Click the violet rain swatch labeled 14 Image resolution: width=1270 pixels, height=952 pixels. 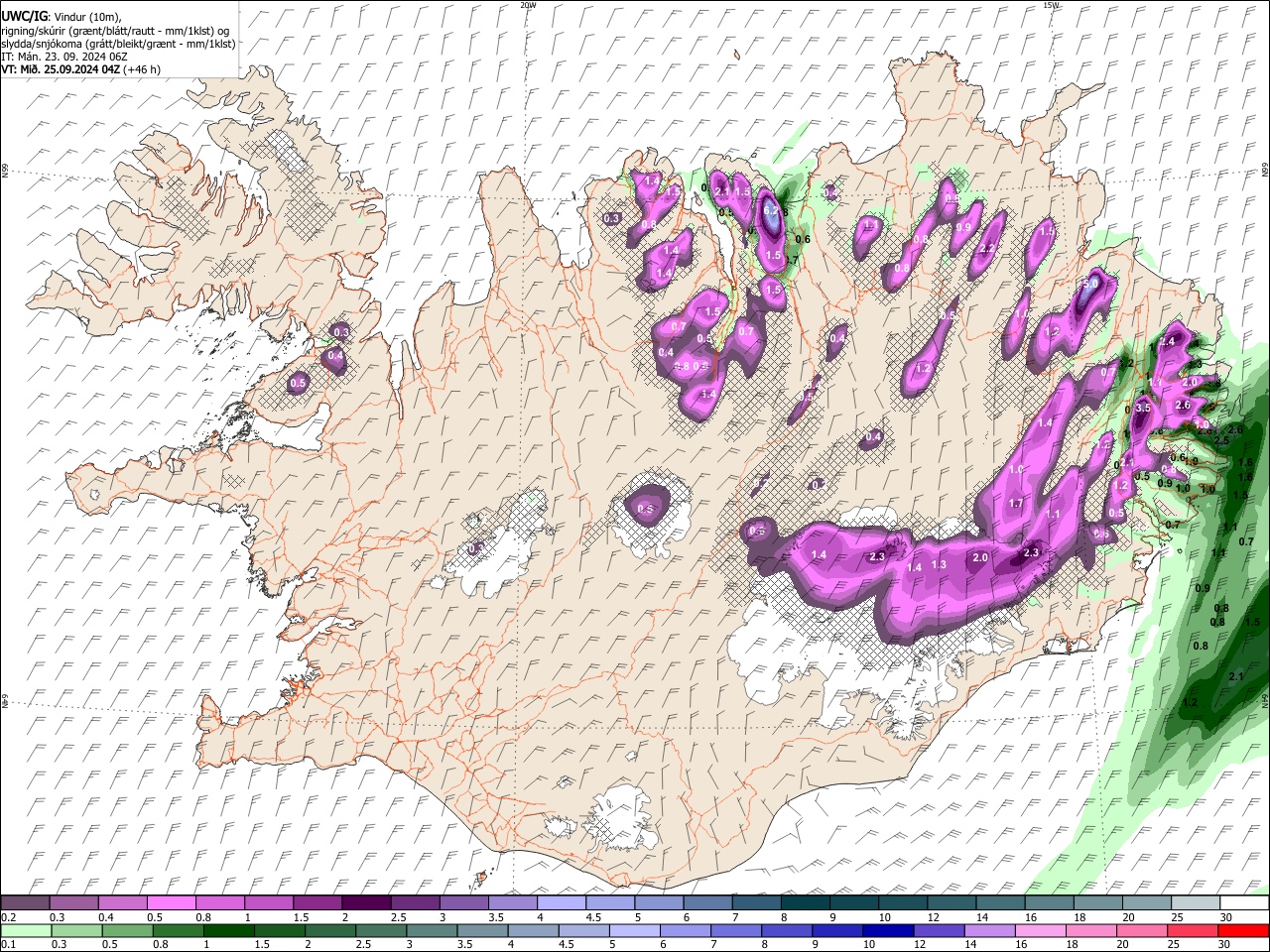(990, 930)
